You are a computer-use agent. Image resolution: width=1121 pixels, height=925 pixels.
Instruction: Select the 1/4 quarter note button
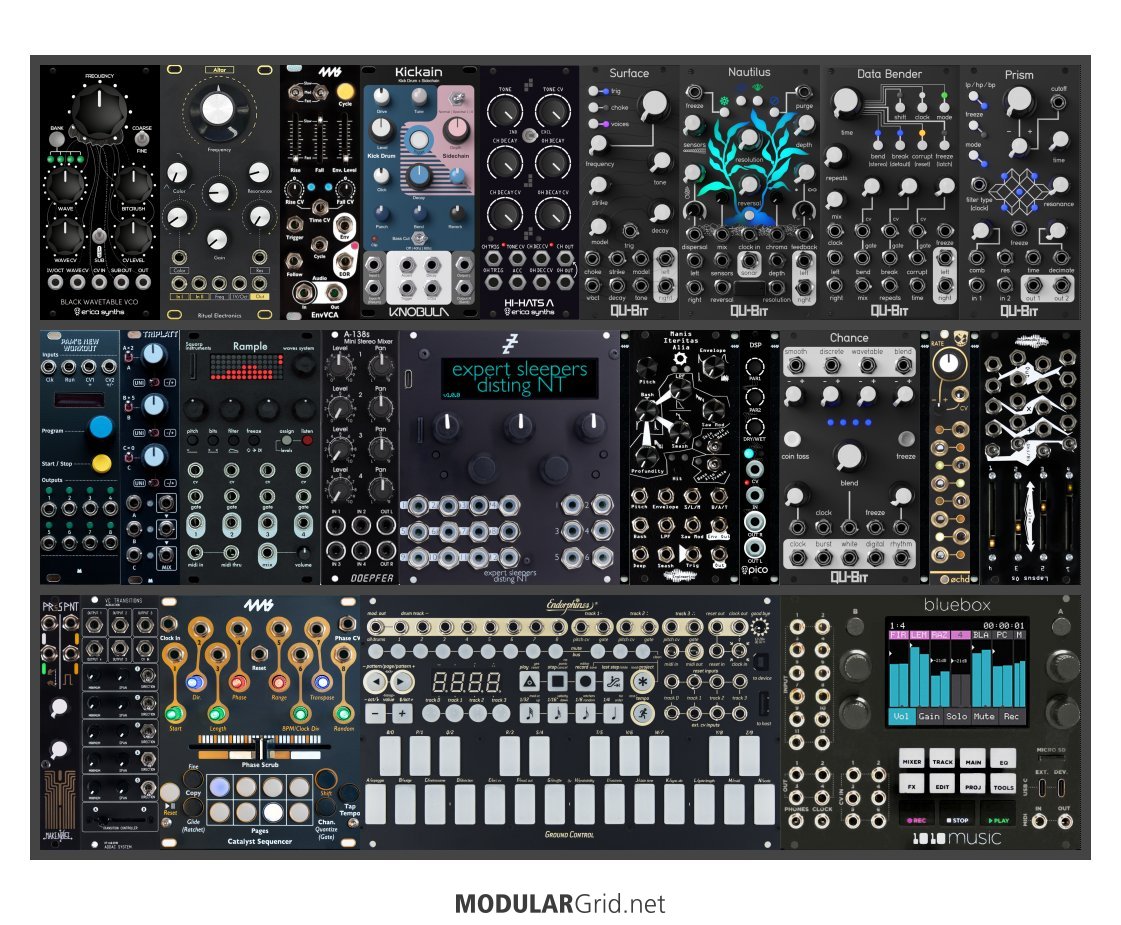click(x=613, y=712)
